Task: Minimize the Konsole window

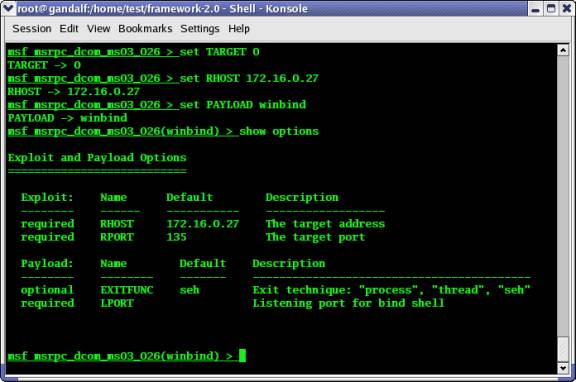Action: pyautogui.click(x=535, y=8)
